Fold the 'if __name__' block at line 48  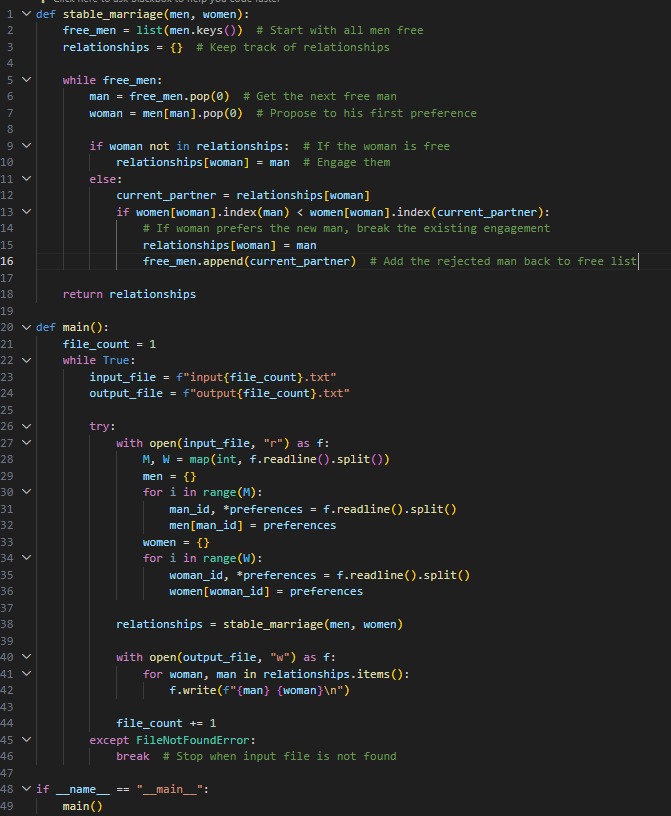click(x=26, y=789)
